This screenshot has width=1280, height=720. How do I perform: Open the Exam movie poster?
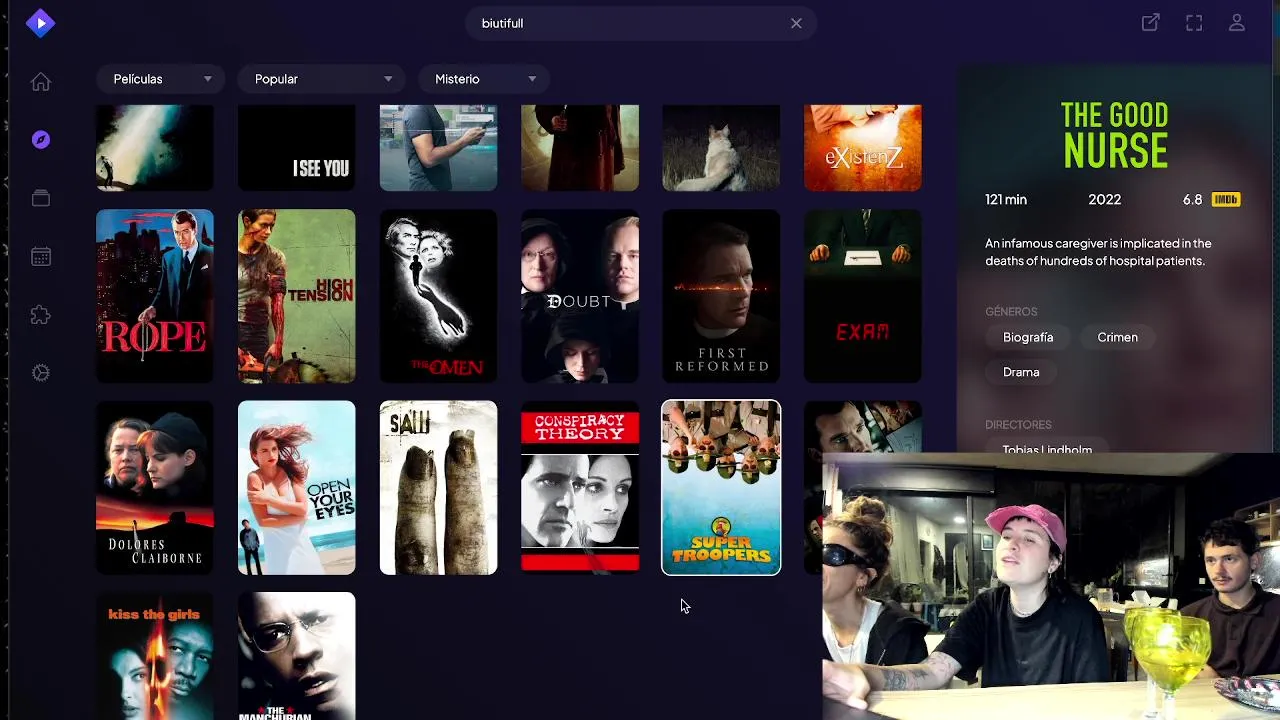(x=863, y=296)
